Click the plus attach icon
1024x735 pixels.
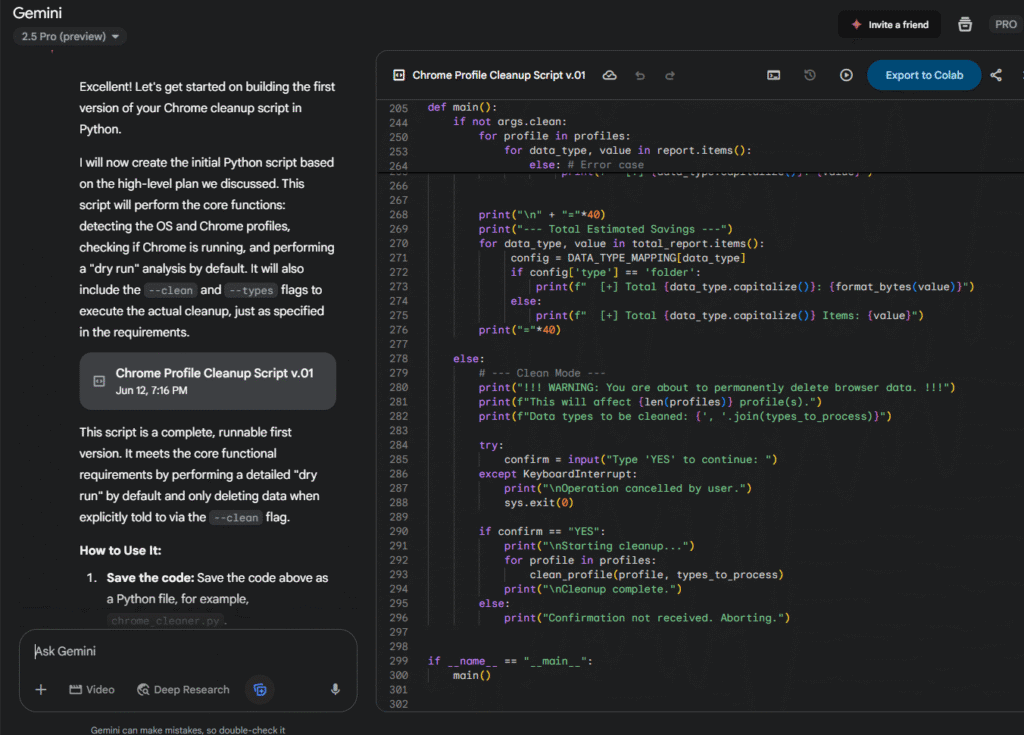[40, 689]
